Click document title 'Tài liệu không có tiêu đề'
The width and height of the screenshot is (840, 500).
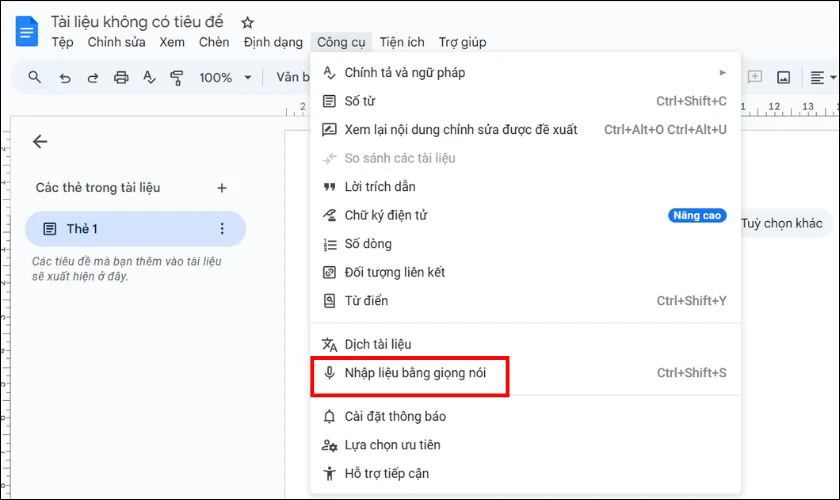(137, 22)
